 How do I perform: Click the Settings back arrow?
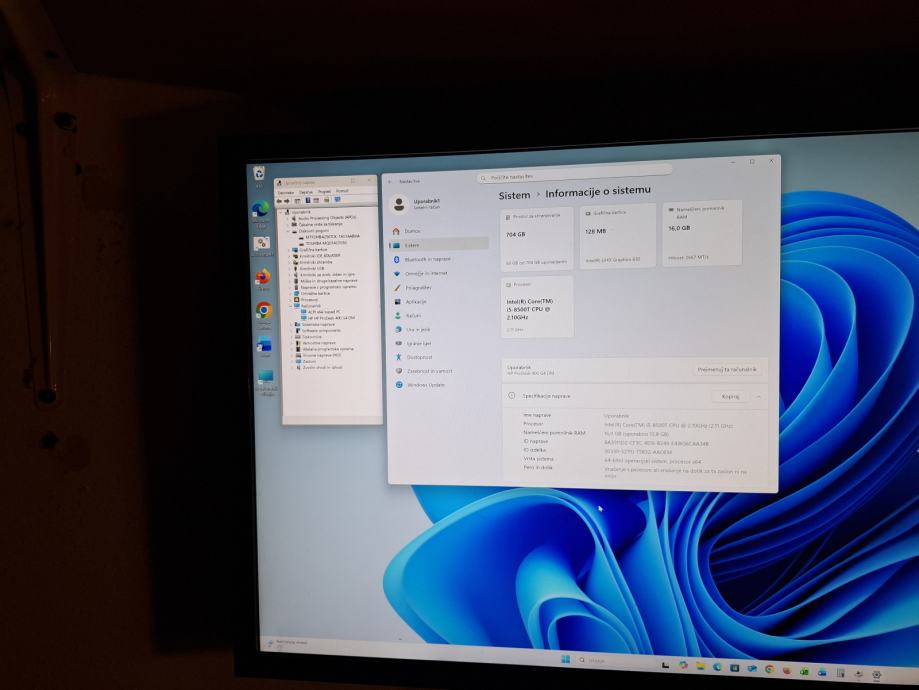click(390, 182)
